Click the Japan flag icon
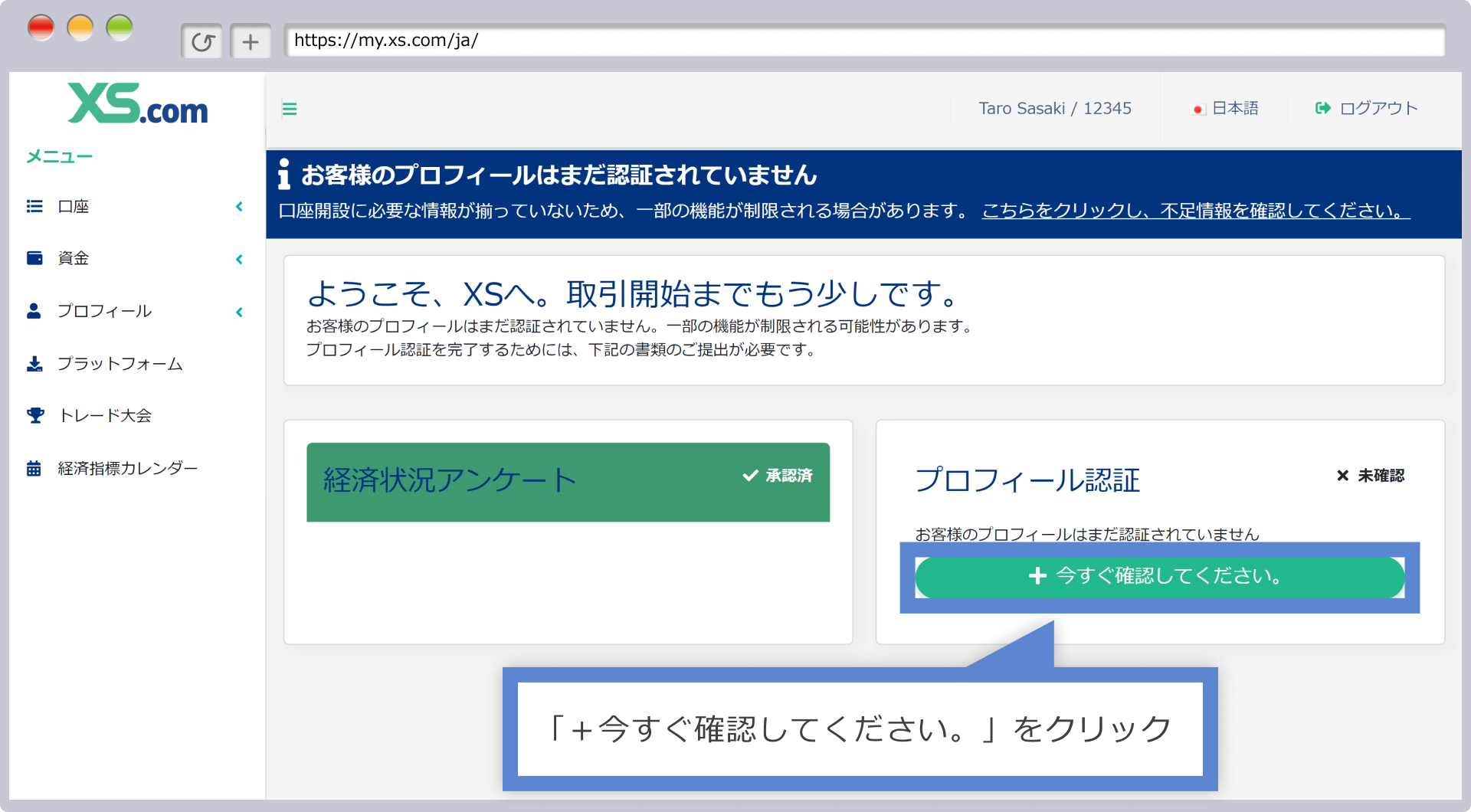Screen dimensions: 1471x812 tap(1197, 110)
